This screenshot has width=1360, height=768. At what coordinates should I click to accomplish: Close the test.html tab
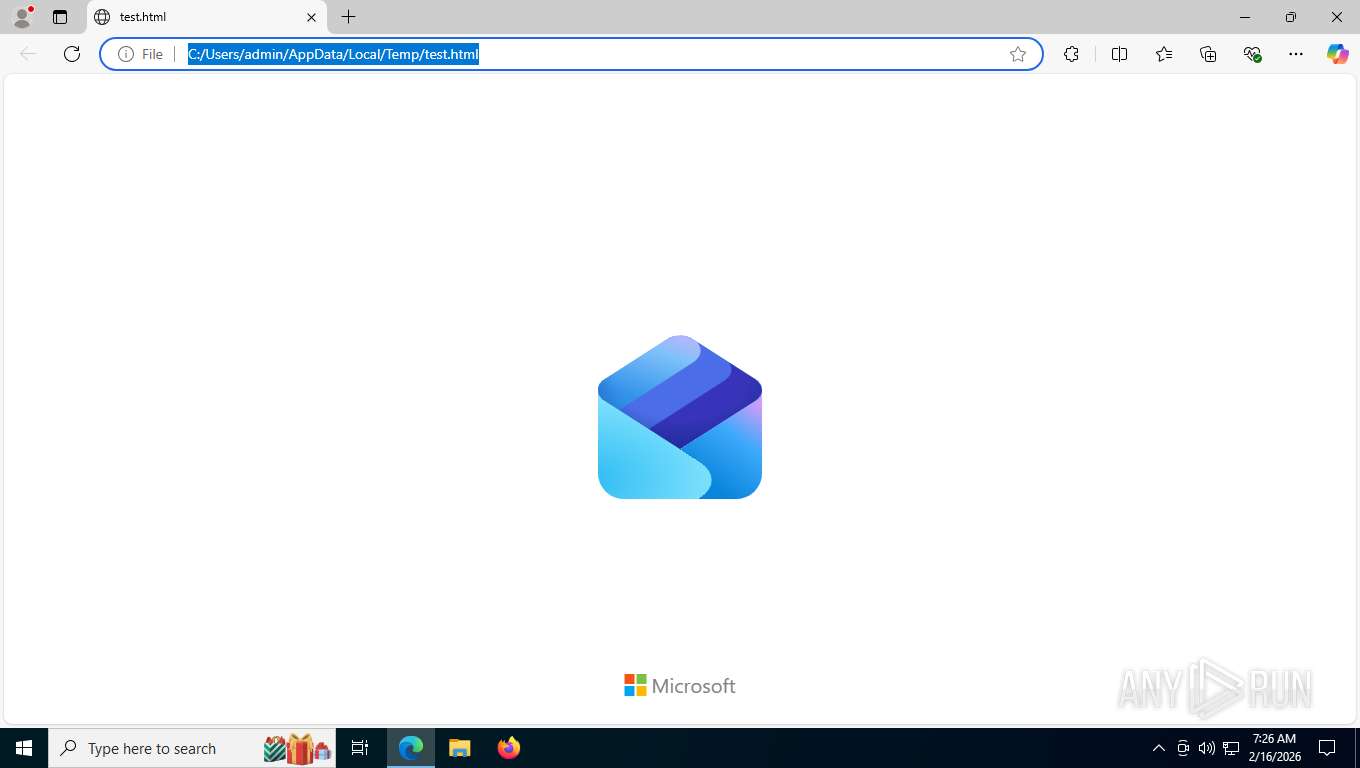(311, 17)
